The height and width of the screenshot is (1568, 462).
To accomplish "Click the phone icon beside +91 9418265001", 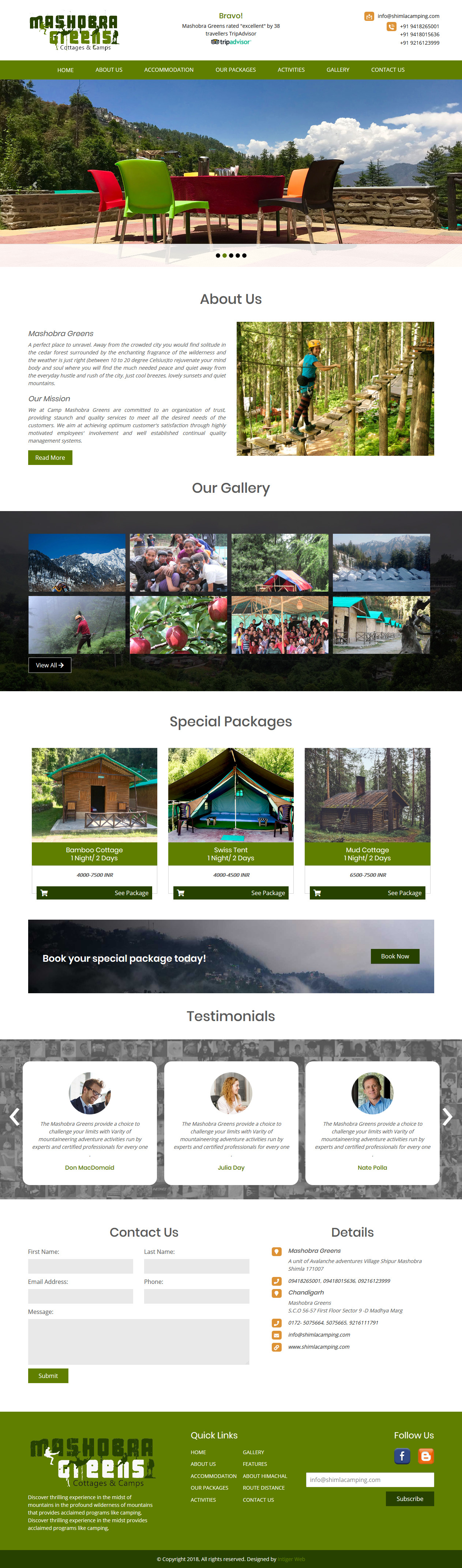I will (391, 26).
